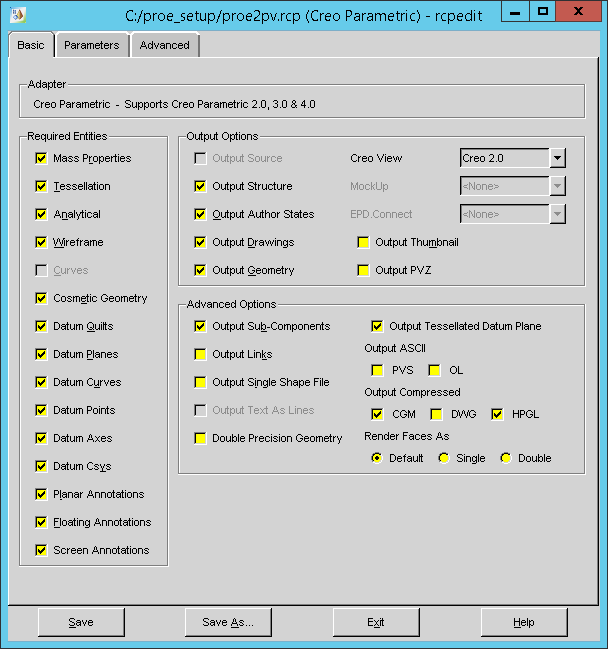Uncheck the Mass Properties checkbox

click(41, 158)
